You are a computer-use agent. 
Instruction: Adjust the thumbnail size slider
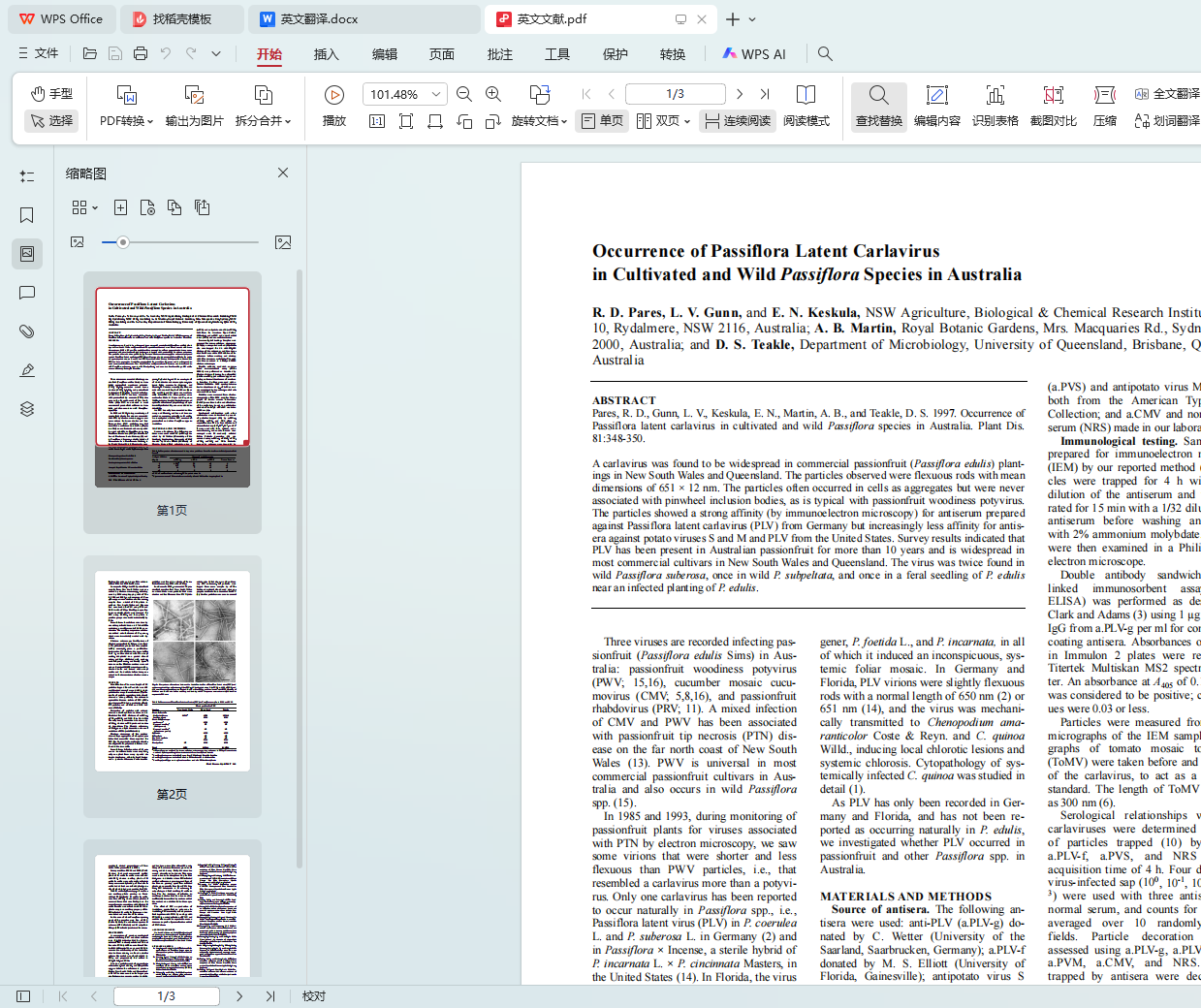(x=123, y=242)
